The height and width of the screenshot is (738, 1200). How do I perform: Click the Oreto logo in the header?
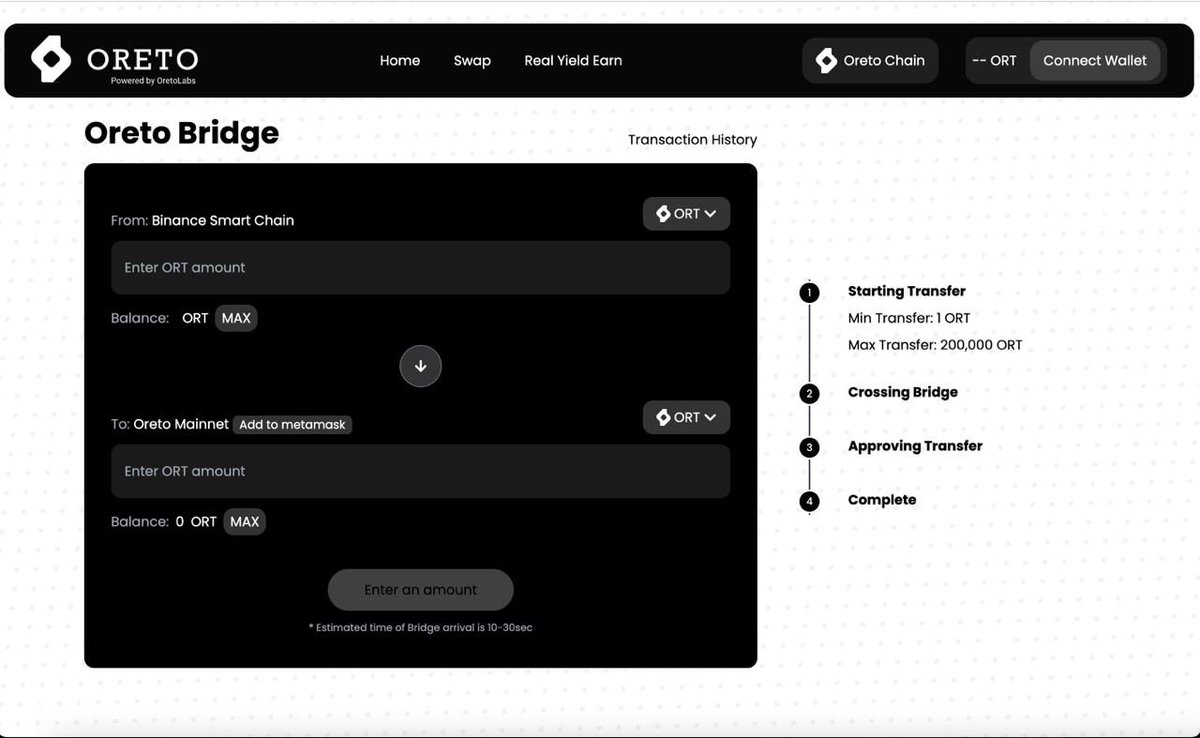pos(114,60)
